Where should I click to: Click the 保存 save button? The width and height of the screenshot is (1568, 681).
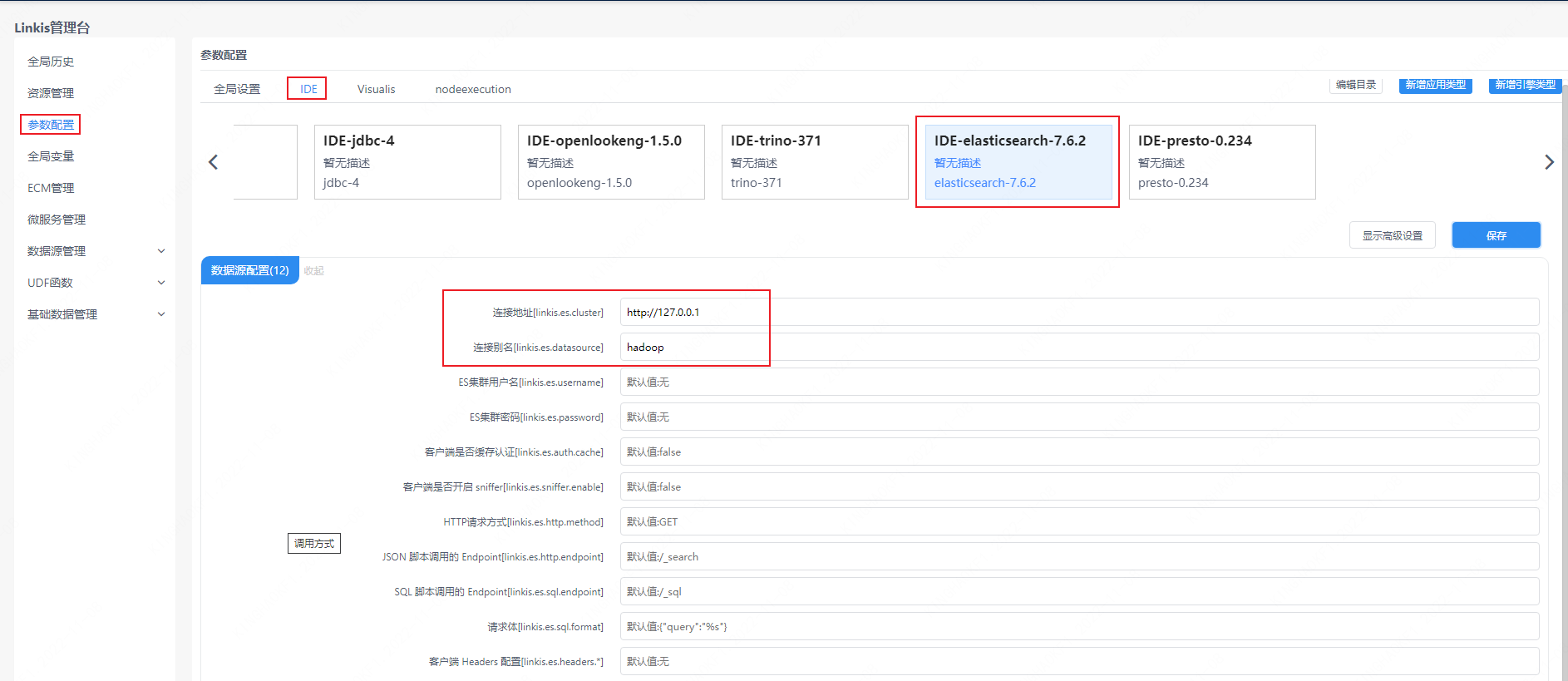click(1495, 235)
